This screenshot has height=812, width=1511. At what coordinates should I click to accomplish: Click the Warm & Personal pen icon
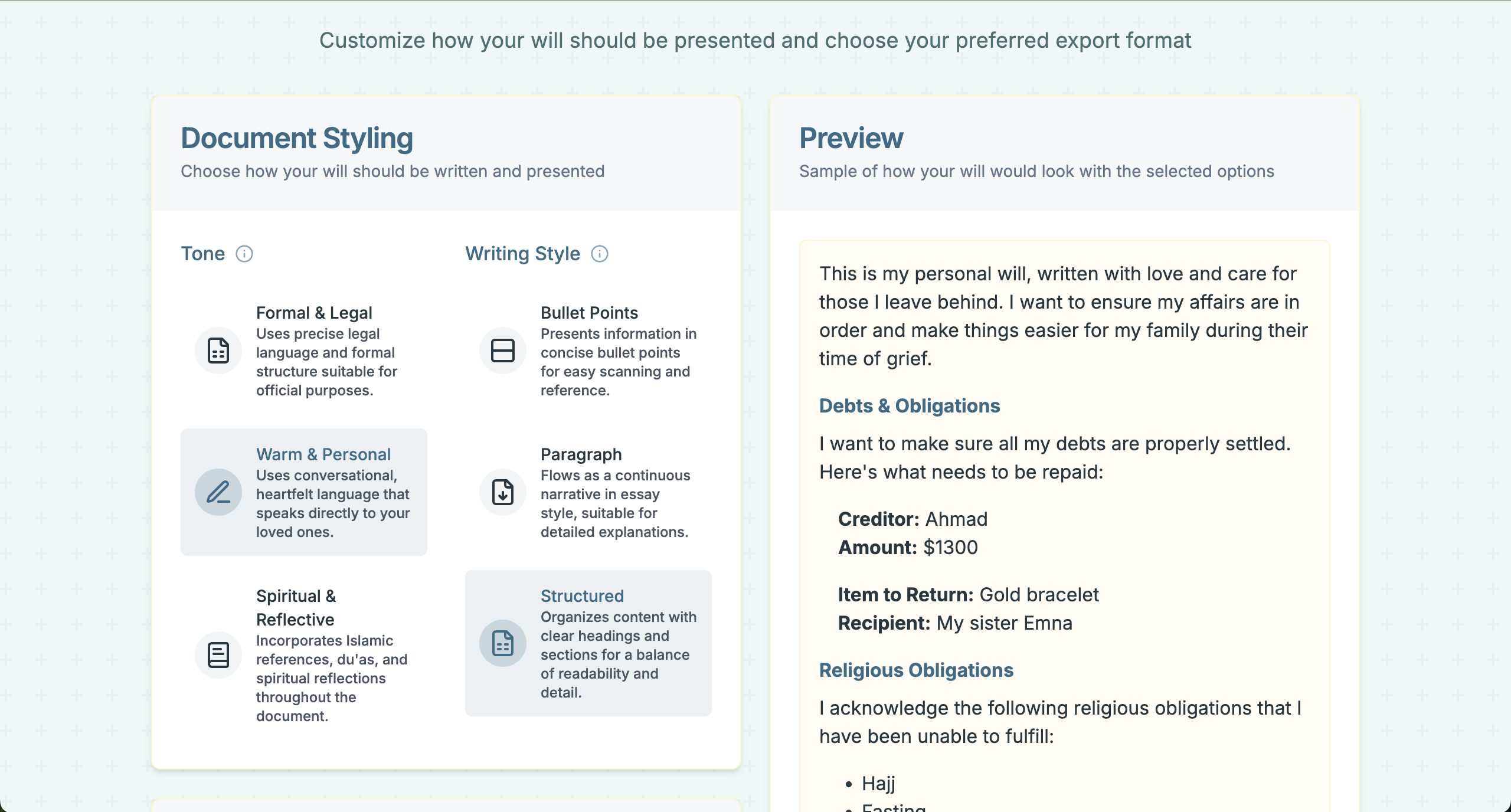(218, 492)
